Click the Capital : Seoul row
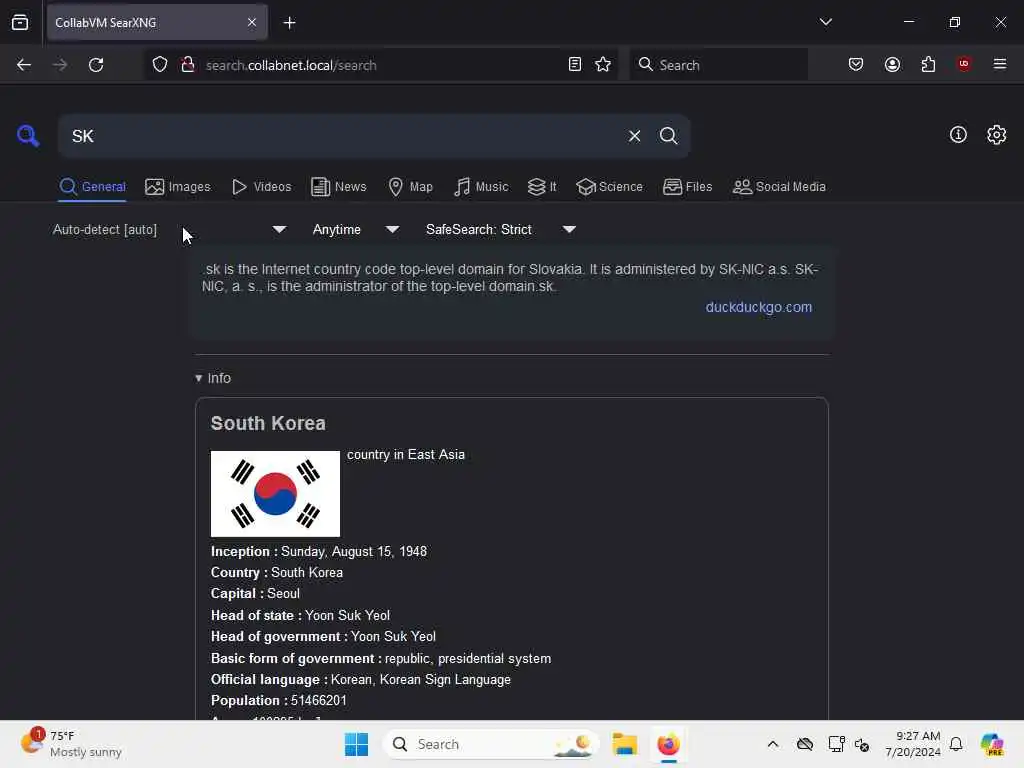 (x=255, y=594)
